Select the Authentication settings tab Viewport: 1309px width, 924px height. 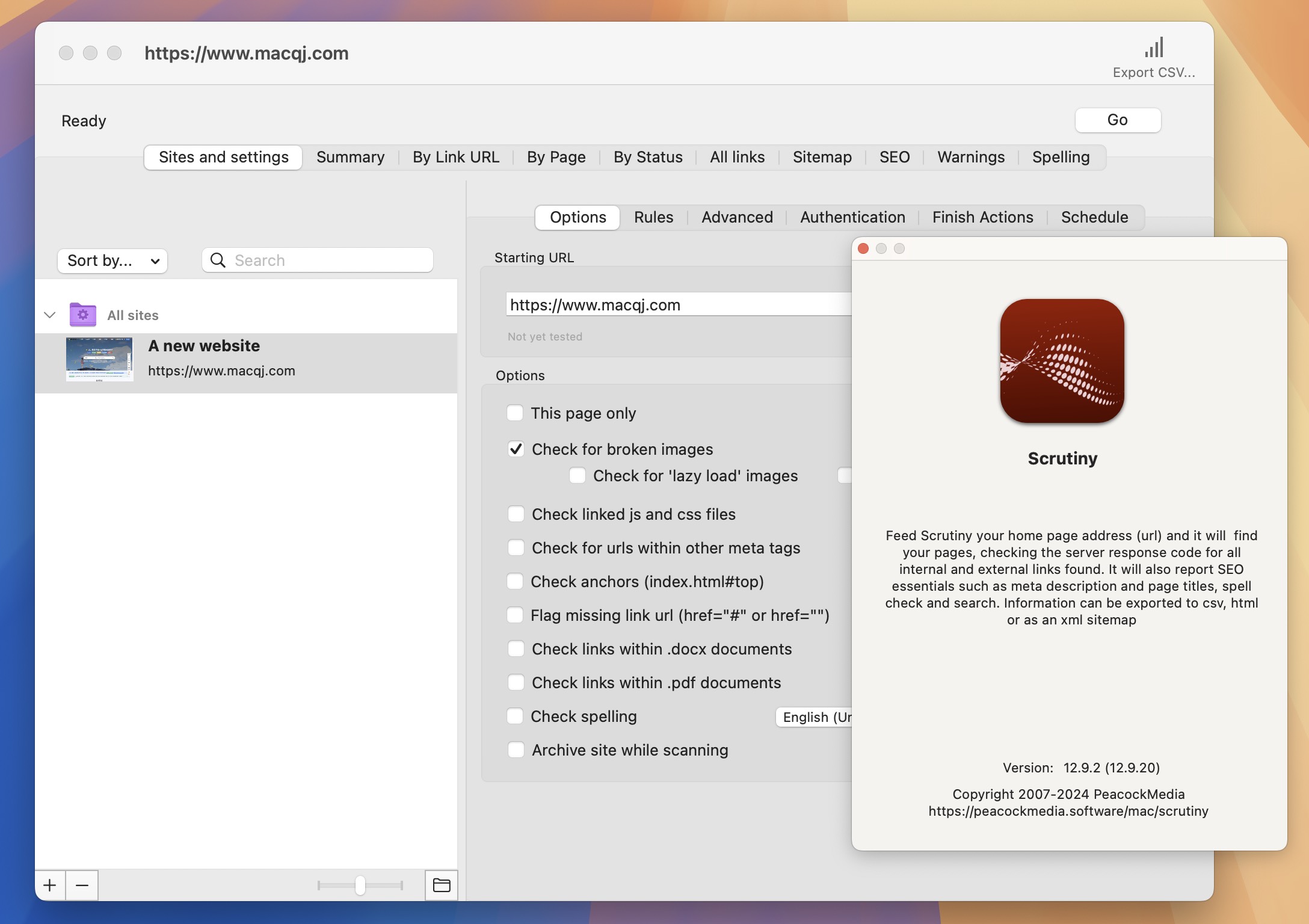pos(852,217)
